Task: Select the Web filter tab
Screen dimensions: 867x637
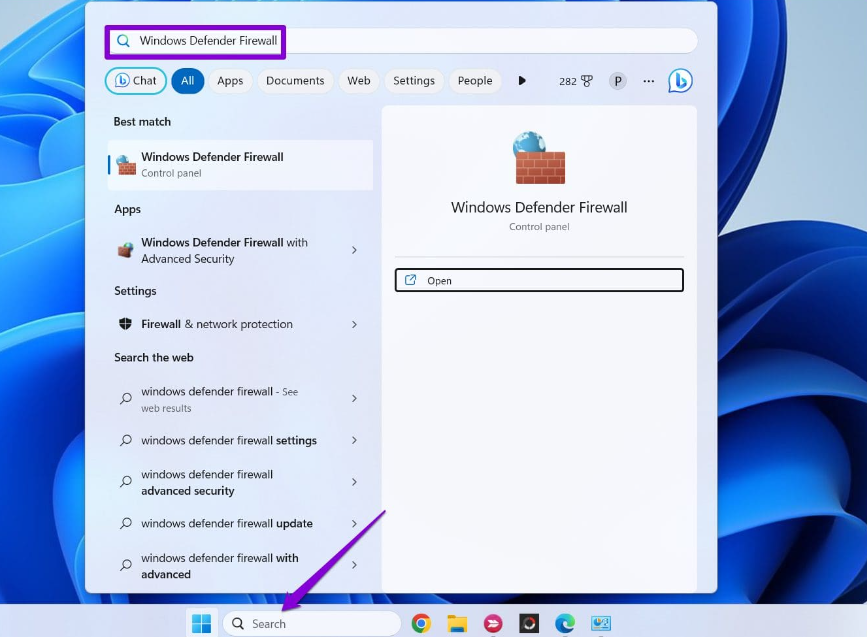Action: [x=359, y=81]
